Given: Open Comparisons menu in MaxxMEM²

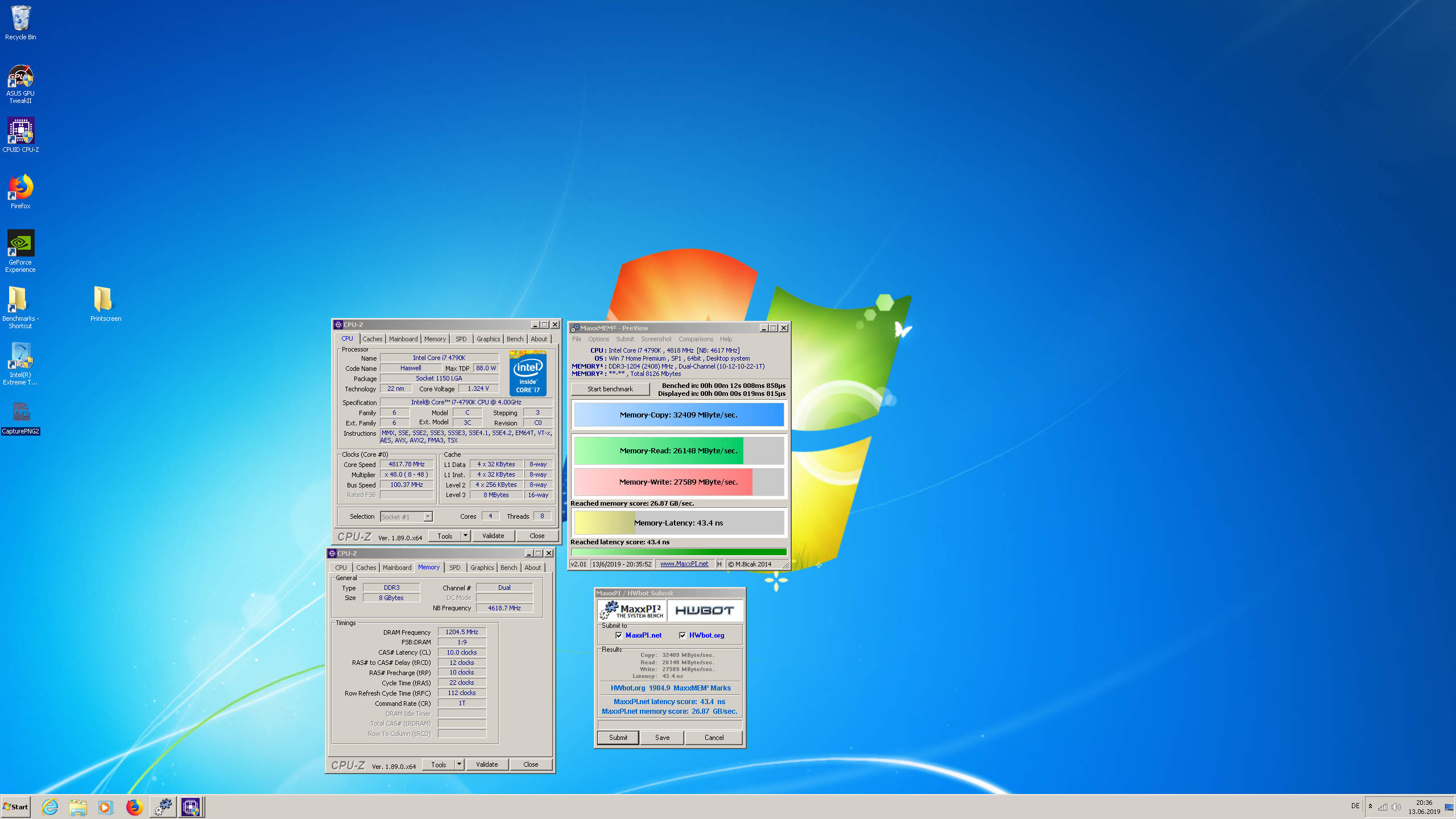Looking at the screenshot, I should pos(696,339).
